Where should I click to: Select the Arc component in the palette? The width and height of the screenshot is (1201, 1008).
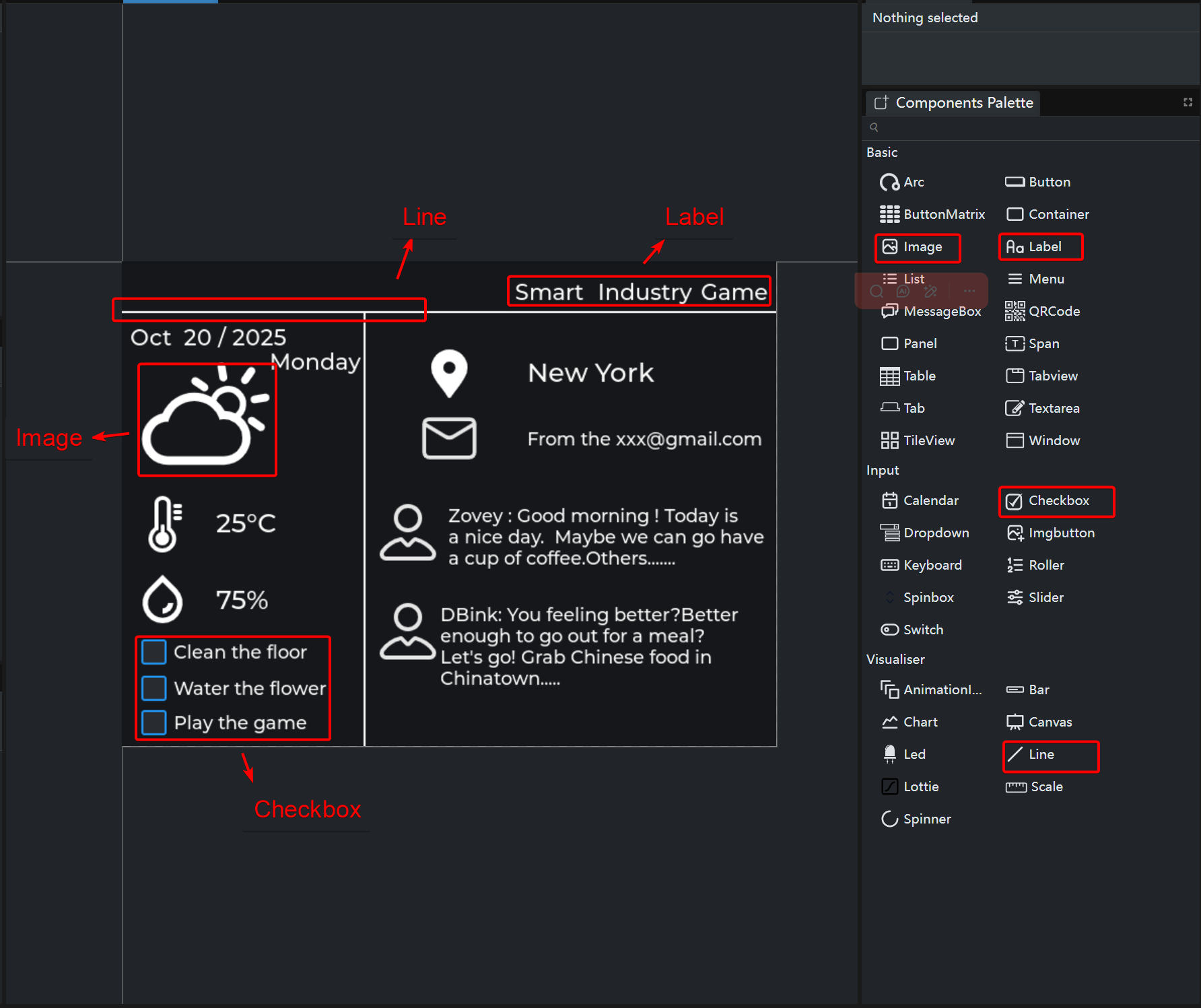(902, 182)
